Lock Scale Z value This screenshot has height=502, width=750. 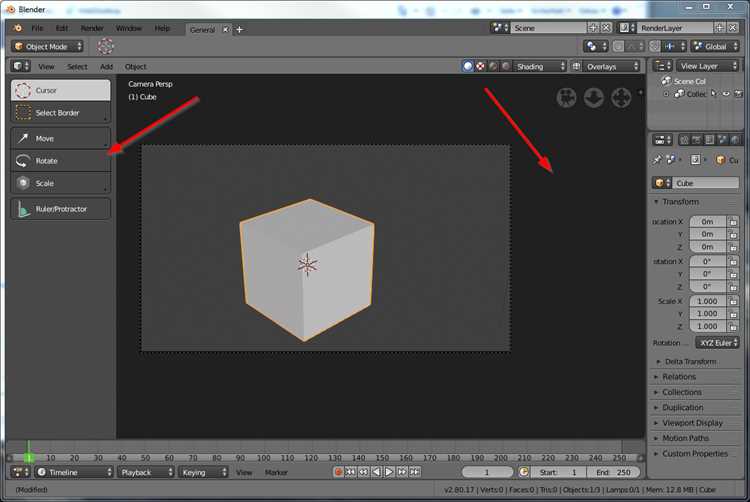pyautogui.click(x=733, y=327)
